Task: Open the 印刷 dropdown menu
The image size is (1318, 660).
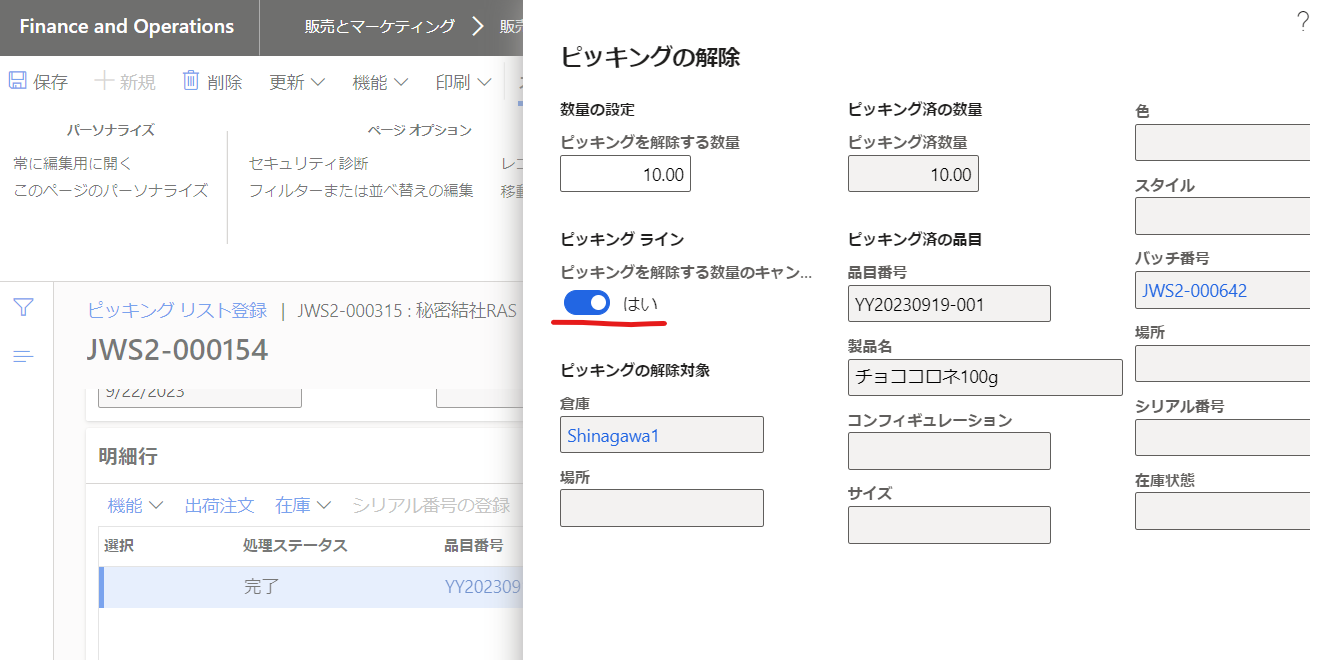Action: pyautogui.click(x=463, y=82)
